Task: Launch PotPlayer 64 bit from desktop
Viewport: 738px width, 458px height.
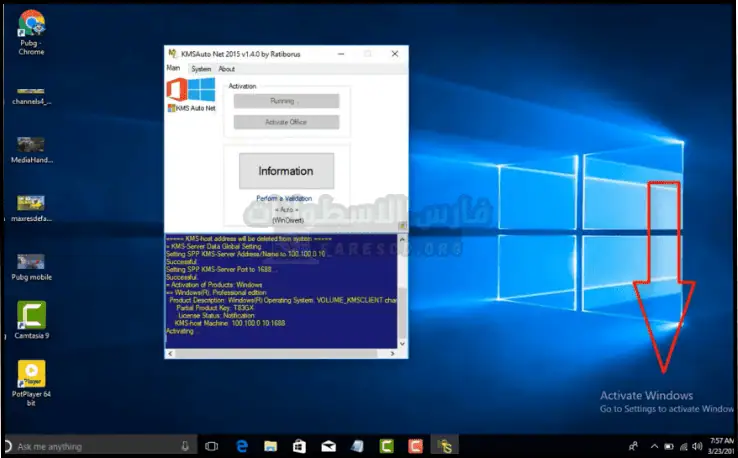Action: (x=31, y=377)
